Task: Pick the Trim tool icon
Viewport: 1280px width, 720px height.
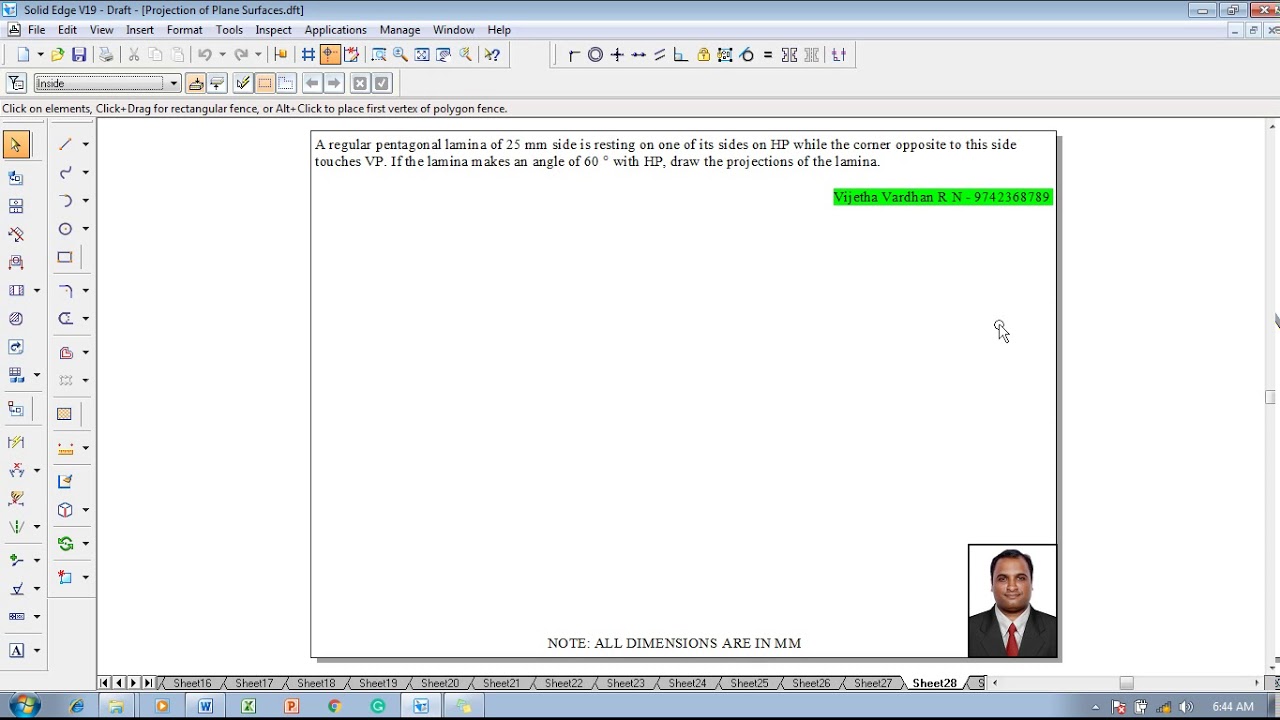Action: click(x=65, y=318)
